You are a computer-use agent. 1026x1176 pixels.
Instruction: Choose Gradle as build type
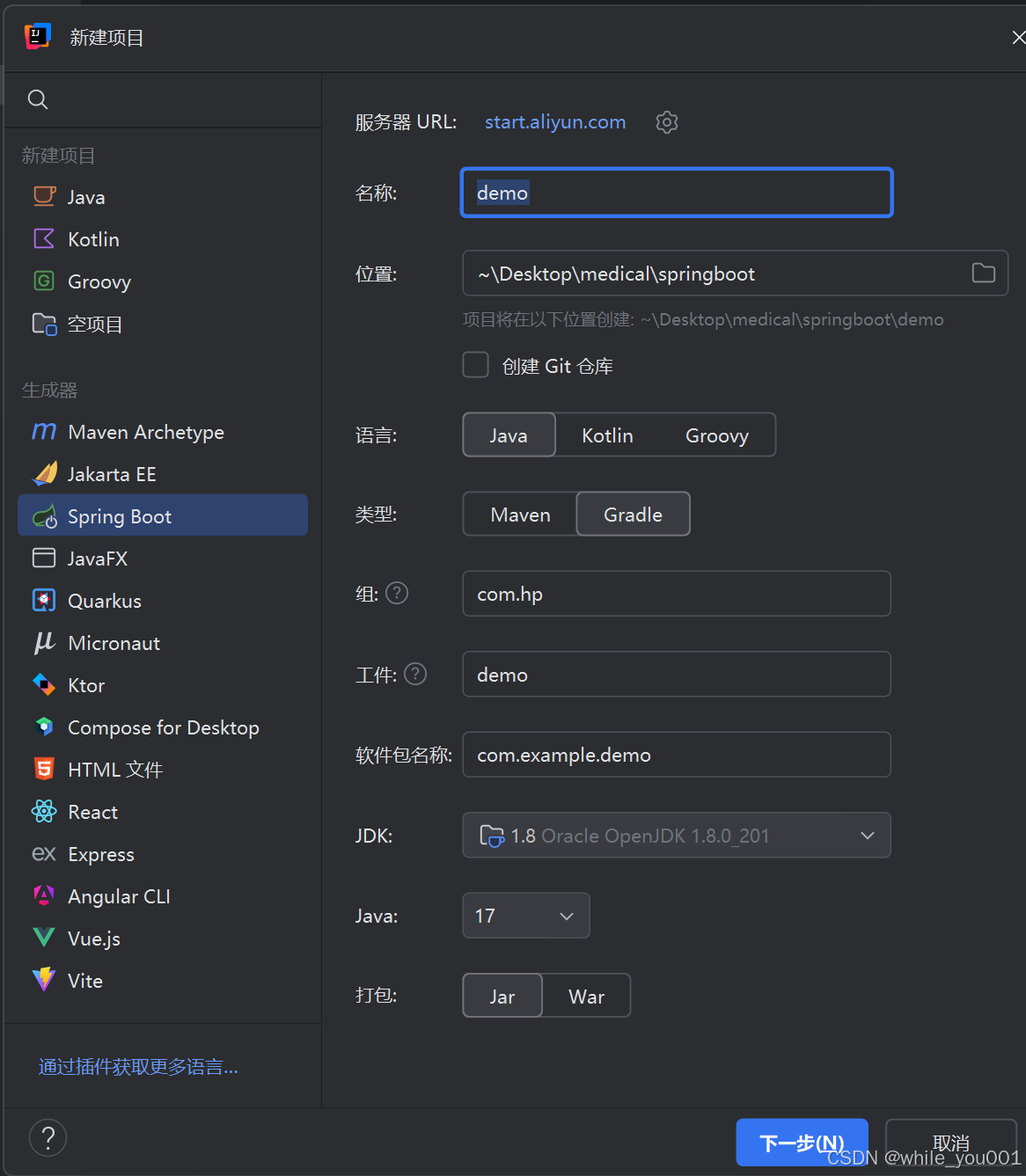[634, 515]
